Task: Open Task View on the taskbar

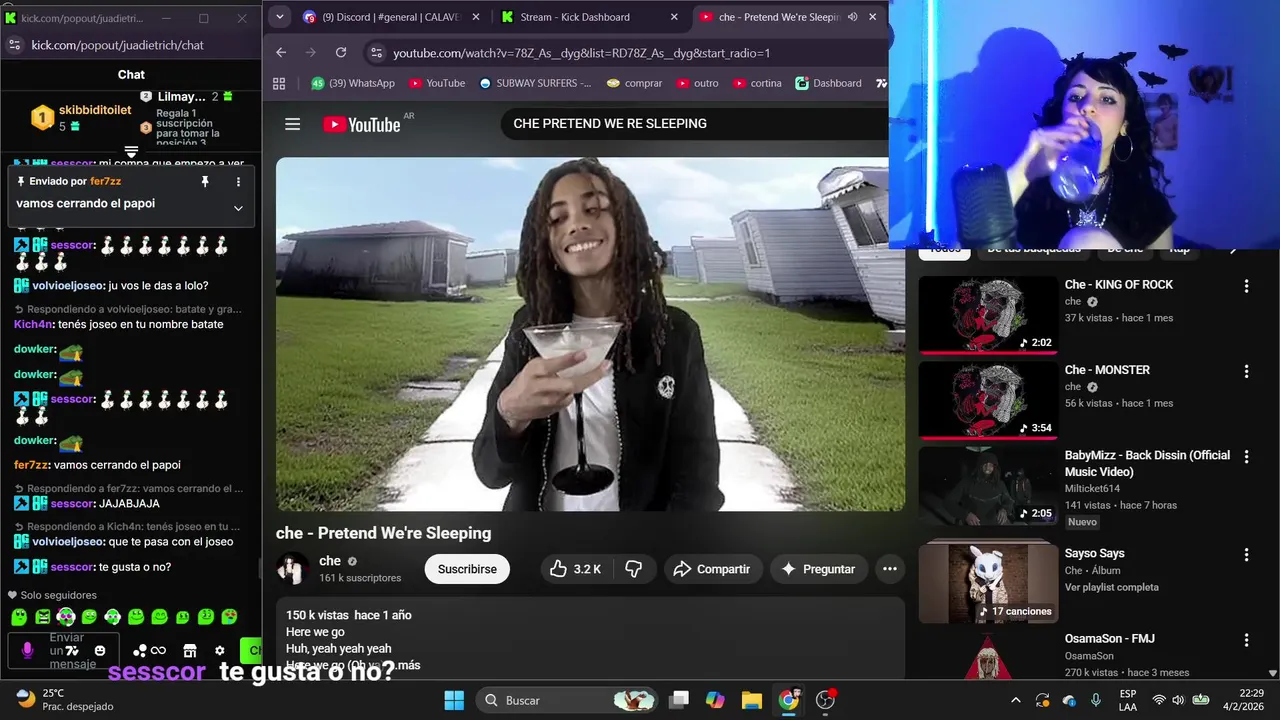Action: (679, 700)
